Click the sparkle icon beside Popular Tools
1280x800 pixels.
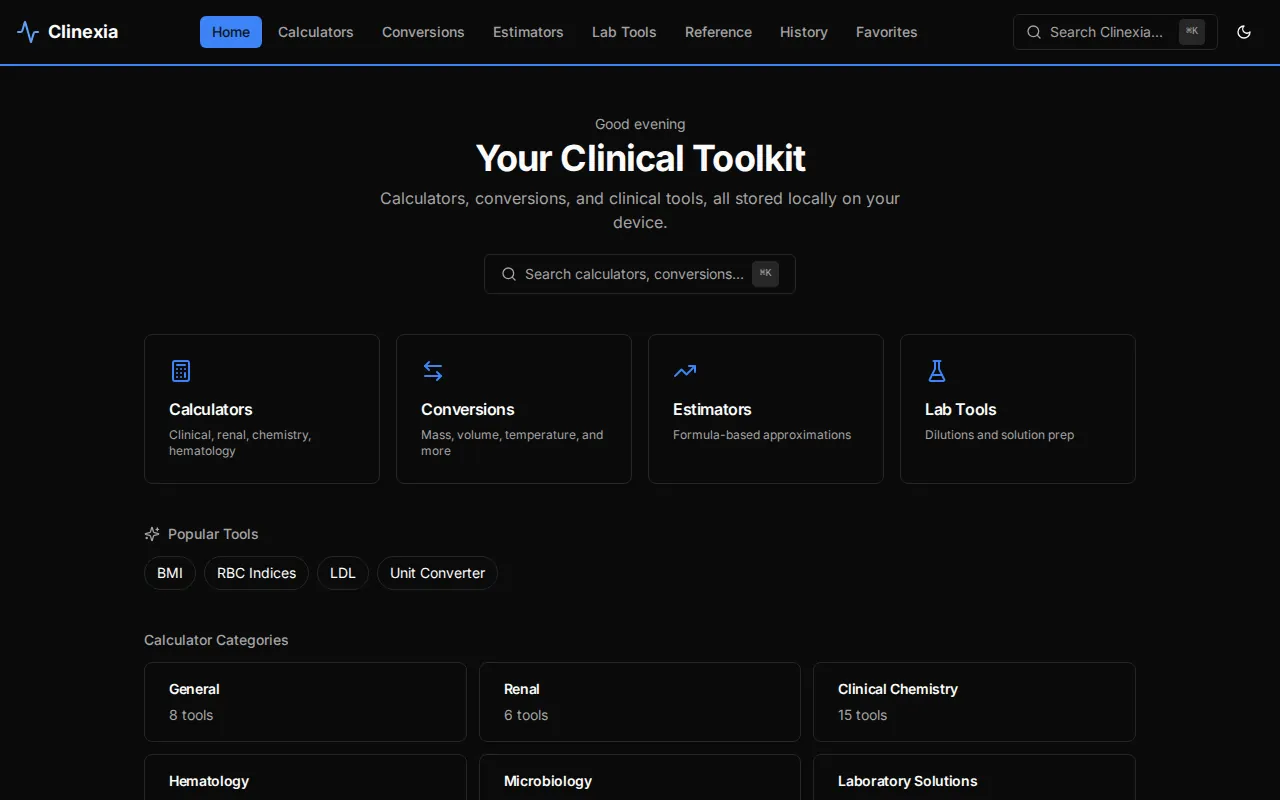[152, 534]
